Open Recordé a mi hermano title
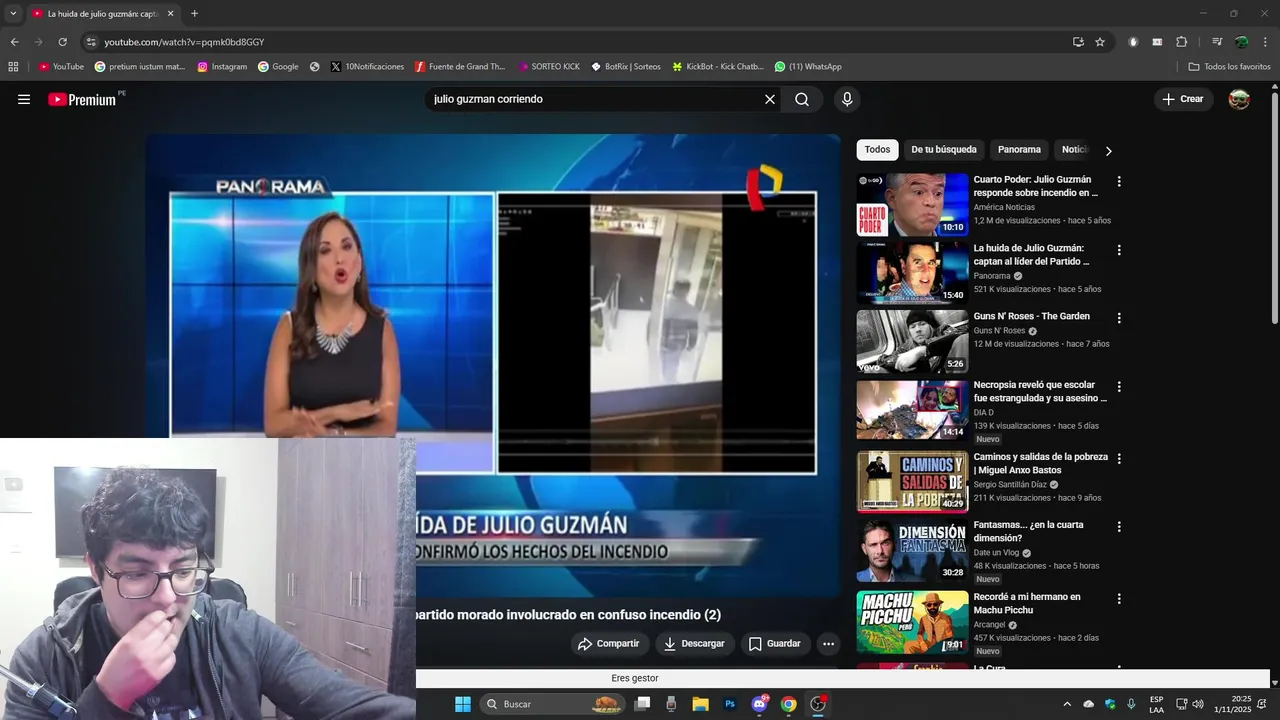 coord(1027,603)
